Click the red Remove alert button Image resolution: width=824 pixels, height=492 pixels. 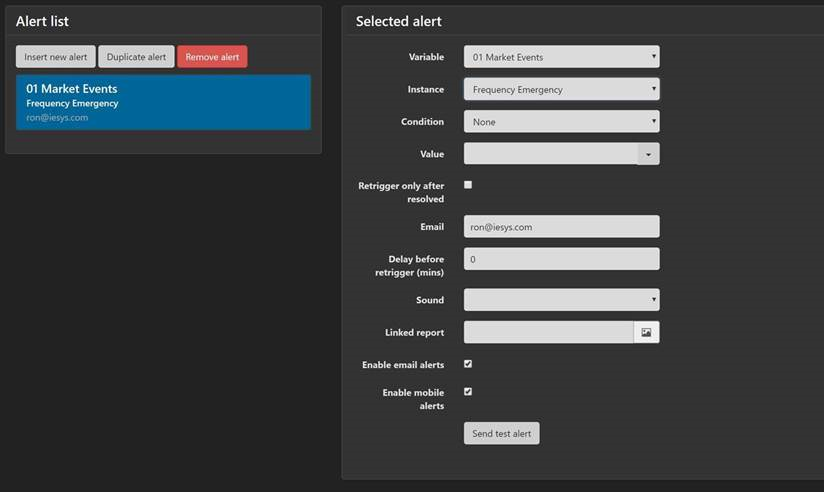pos(212,57)
